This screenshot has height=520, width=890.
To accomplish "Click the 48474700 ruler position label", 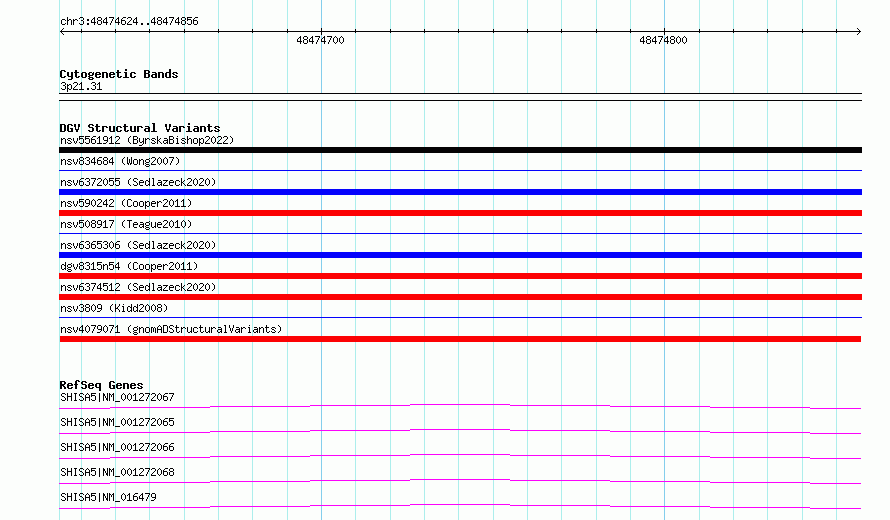I will tap(320, 40).
